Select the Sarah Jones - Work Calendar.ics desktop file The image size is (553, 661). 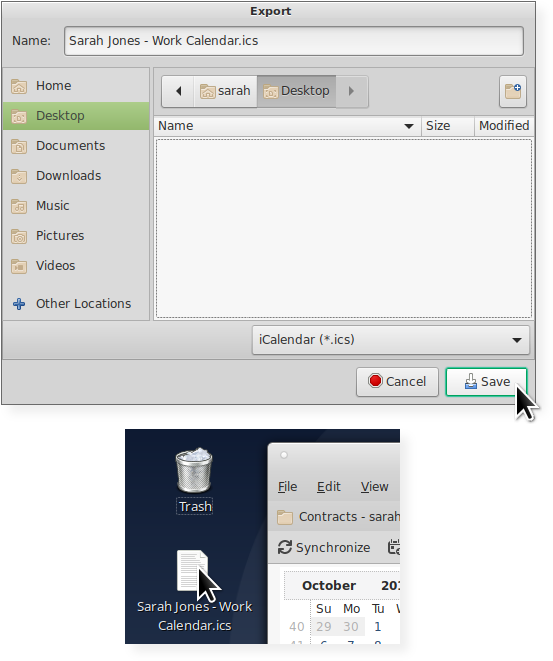tap(194, 591)
